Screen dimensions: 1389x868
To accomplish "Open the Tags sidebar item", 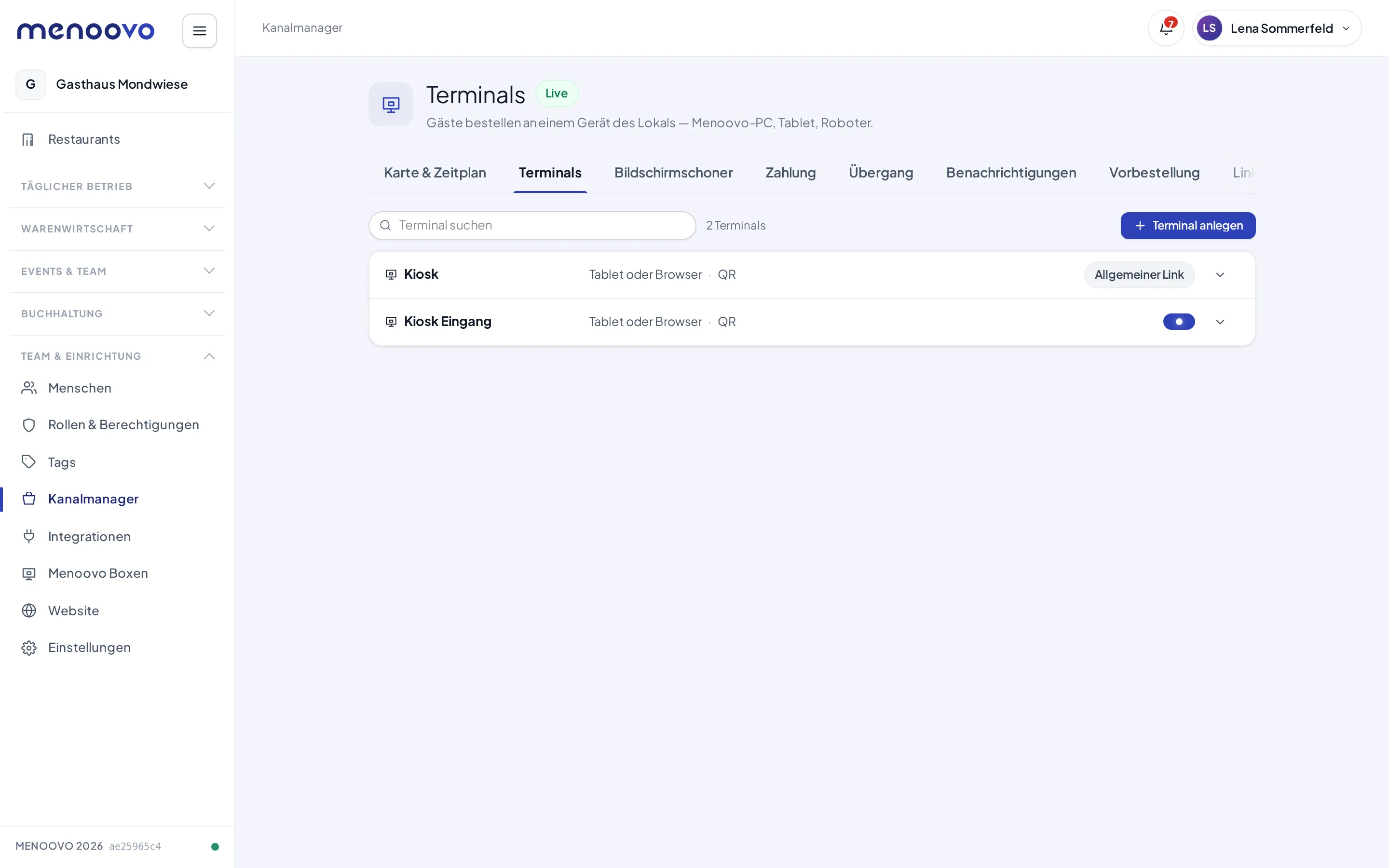I will (117, 462).
